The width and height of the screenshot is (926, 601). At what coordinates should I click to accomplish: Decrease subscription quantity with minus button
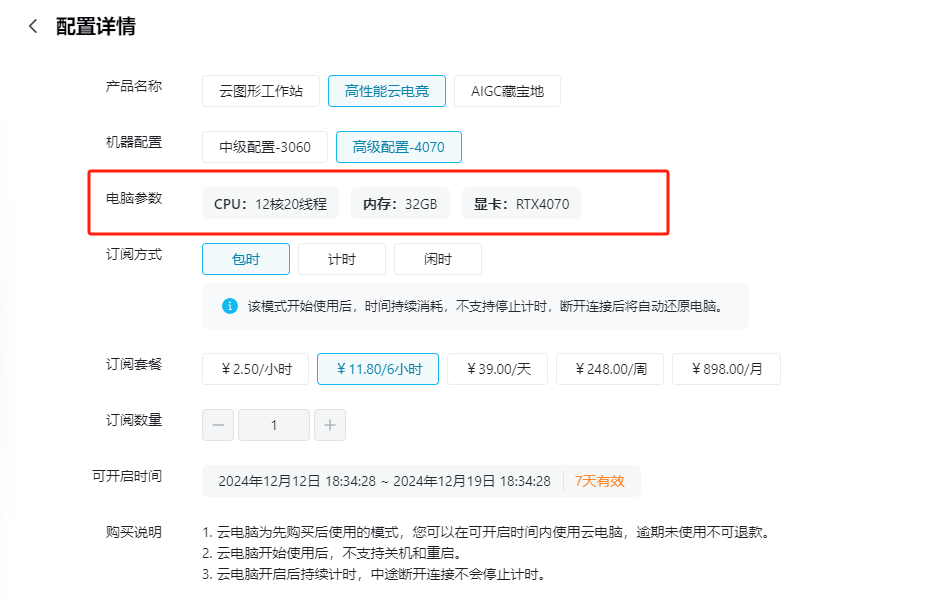[218, 425]
